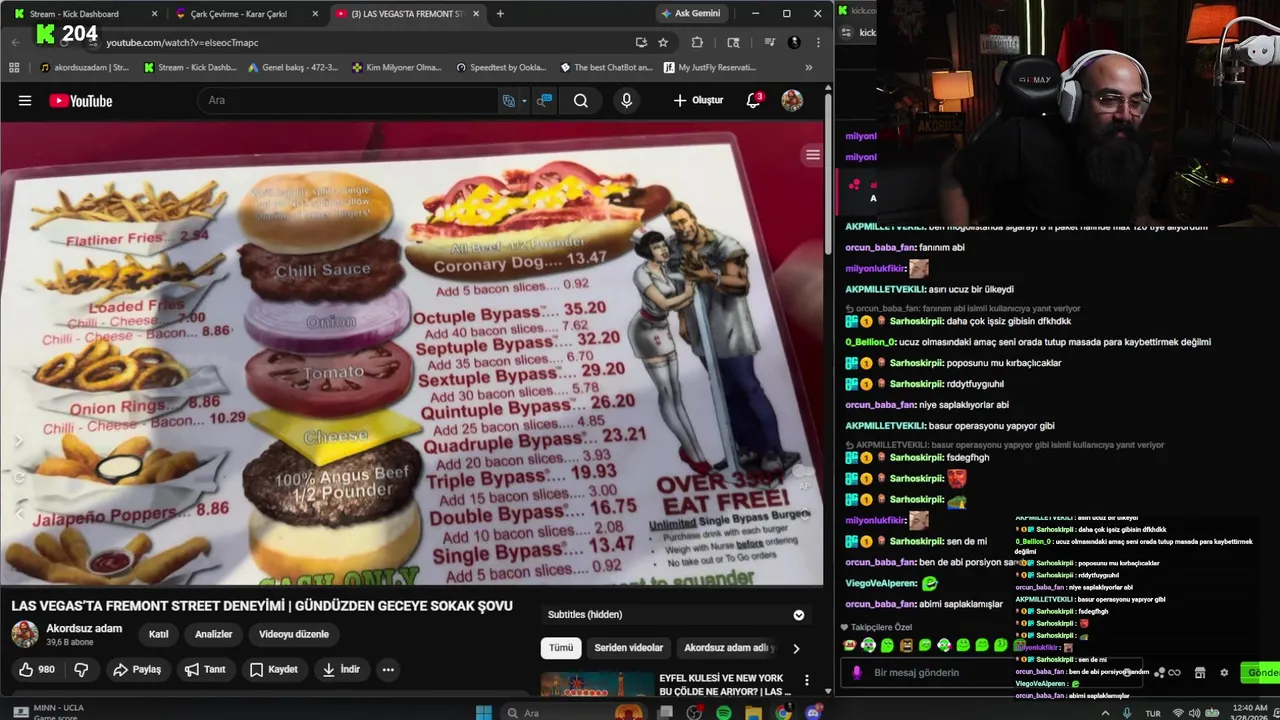Click the purple microphone icon in chat
This screenshot has height=720, width=1280.
856,672
